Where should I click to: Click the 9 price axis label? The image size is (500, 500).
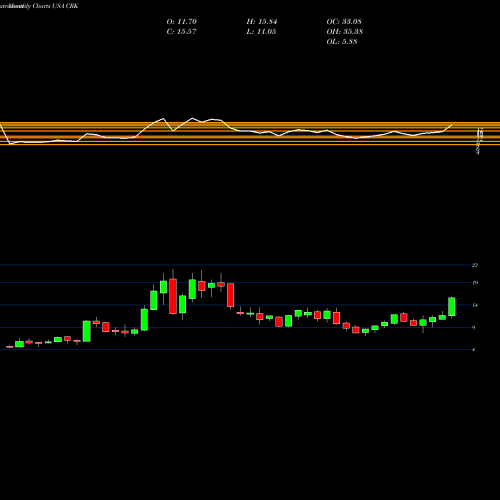[474, 327]
